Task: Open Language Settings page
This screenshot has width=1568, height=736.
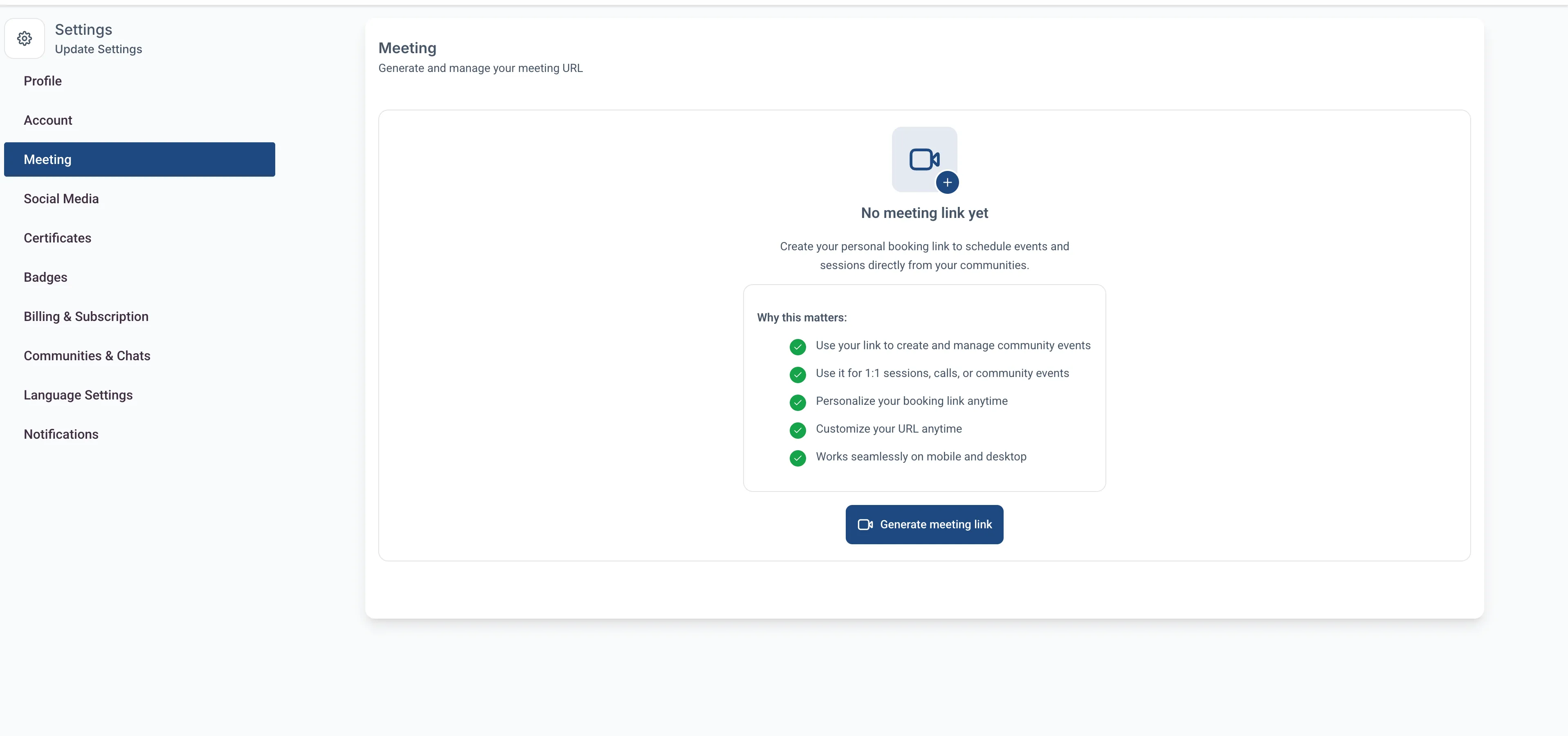Action: pyautogui.click(x=78, y=395)
